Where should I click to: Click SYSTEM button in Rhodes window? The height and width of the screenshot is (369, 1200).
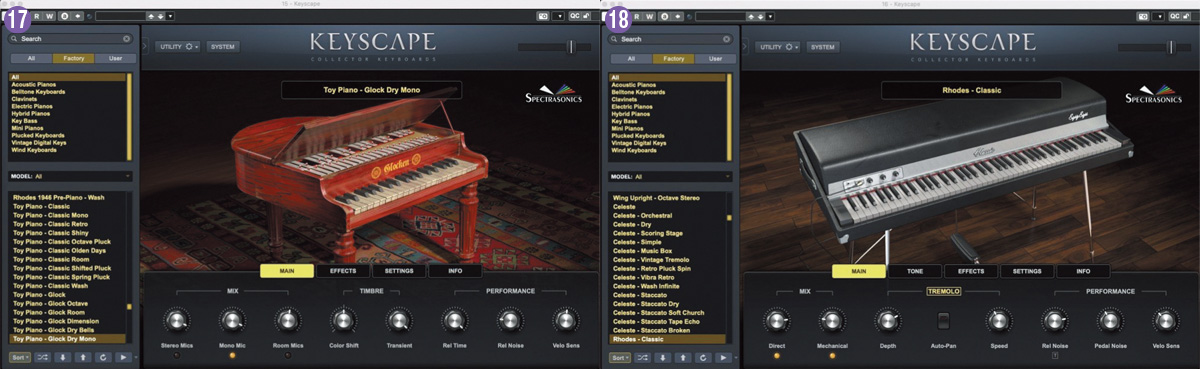[823, 47]
